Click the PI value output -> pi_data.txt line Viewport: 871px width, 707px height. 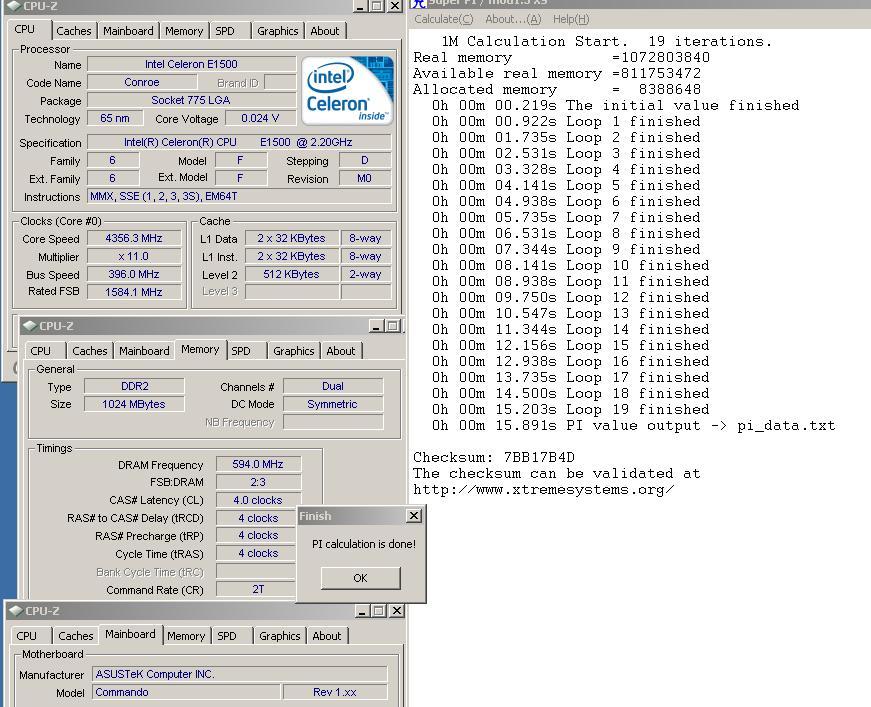click(634, 426)
